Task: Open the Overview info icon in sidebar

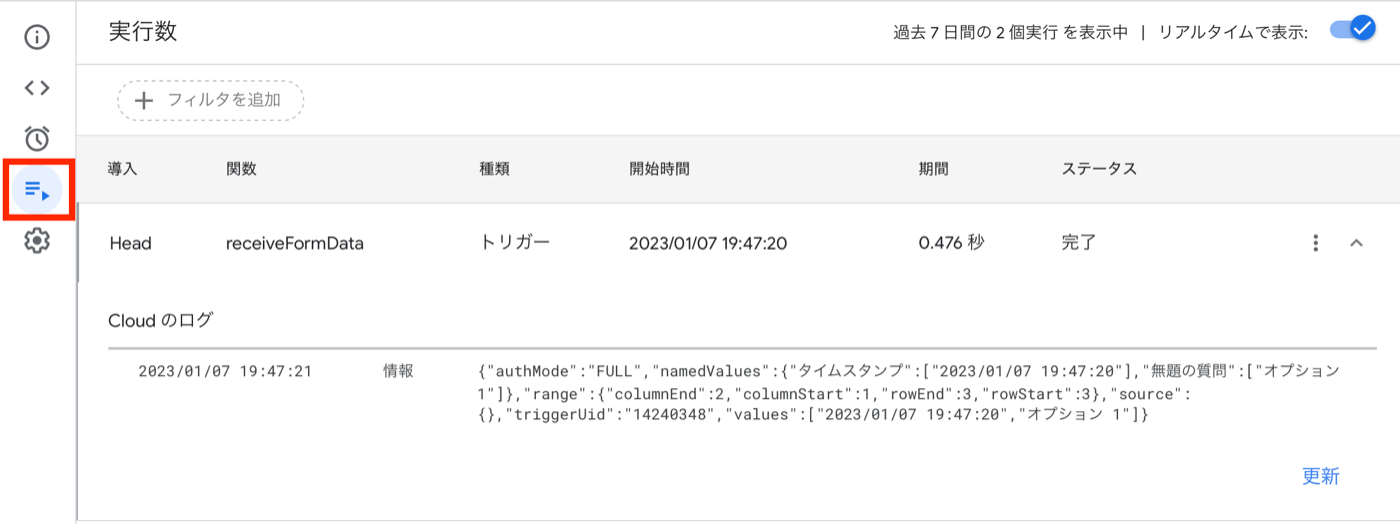Action: coord(37,38)
